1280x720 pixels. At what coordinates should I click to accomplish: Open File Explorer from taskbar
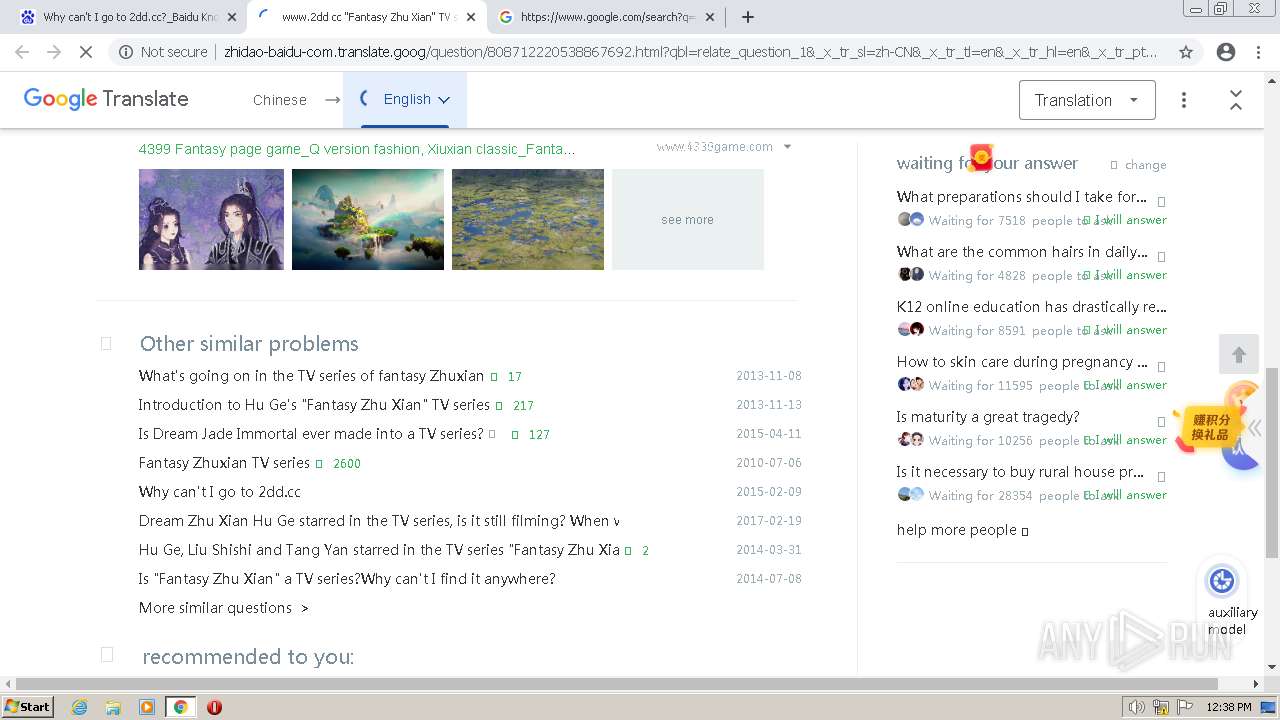113,707
